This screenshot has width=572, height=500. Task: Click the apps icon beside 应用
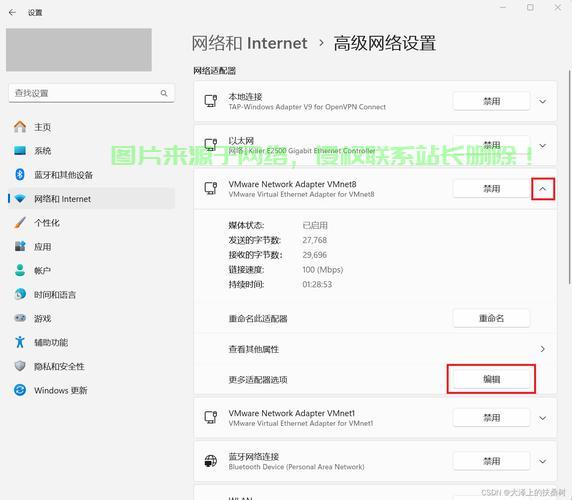point(20,247)
